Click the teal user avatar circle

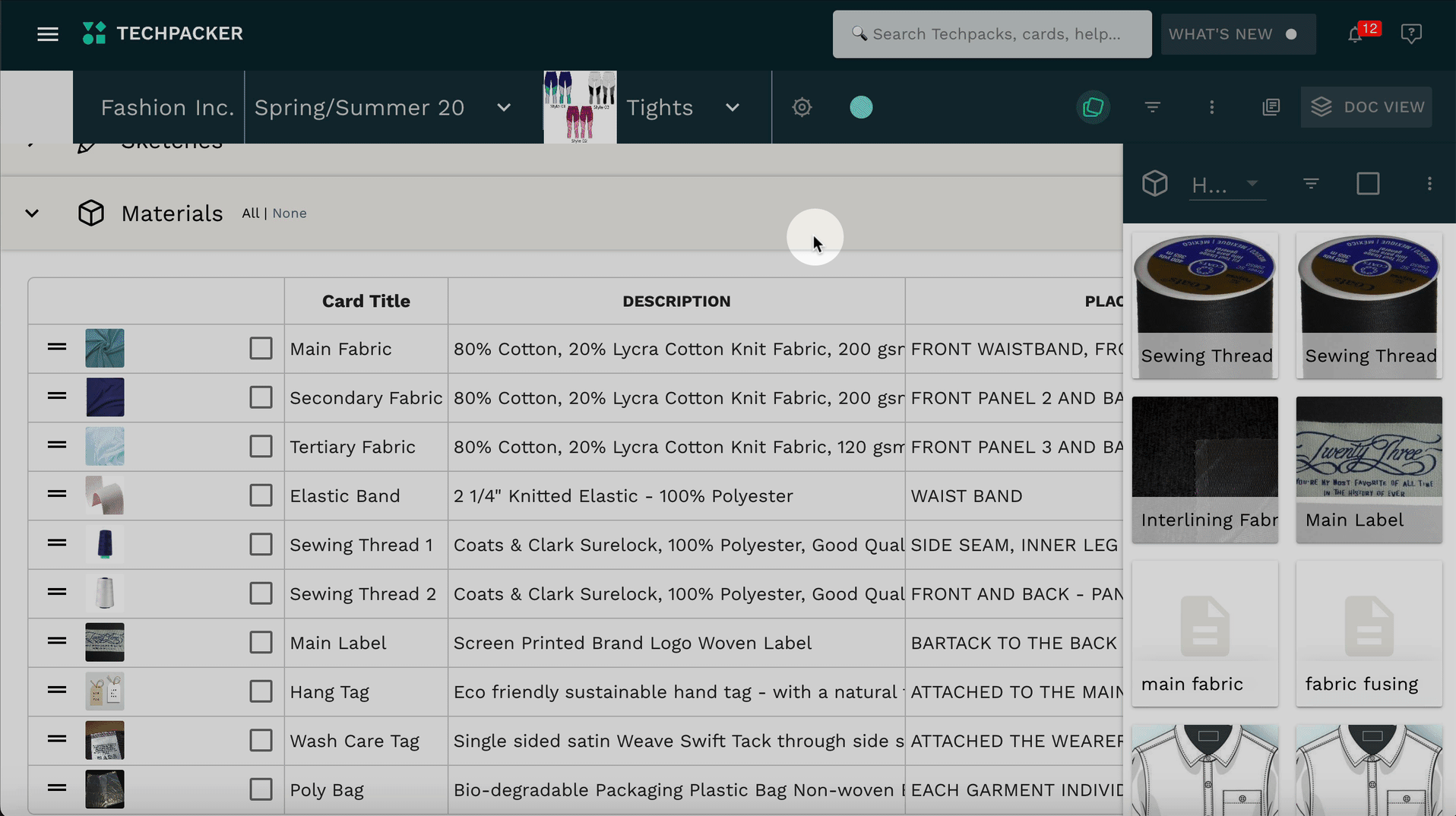(x=861, y=107)
